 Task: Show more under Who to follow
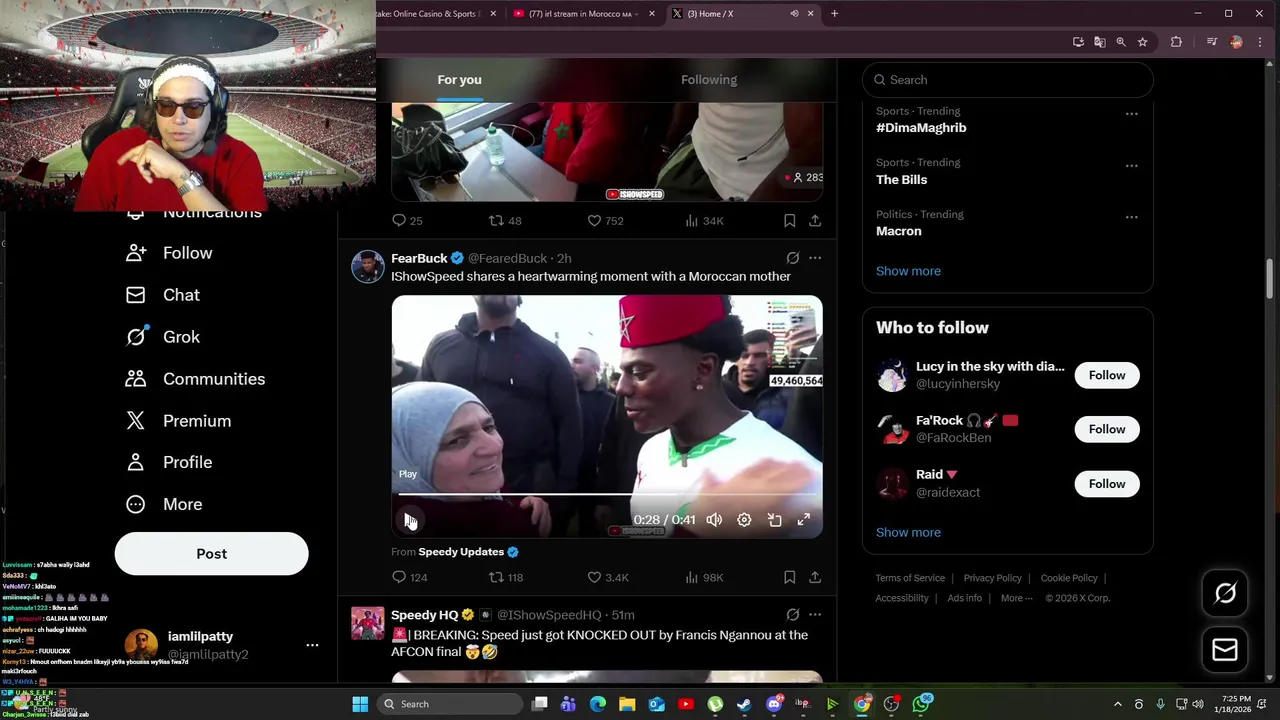coord(908,532)
